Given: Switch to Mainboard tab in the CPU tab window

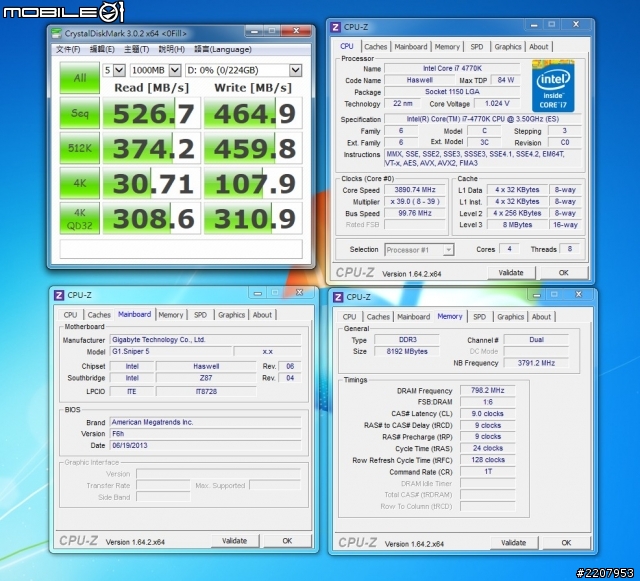Looking at the screenshot, I should 411,47.
